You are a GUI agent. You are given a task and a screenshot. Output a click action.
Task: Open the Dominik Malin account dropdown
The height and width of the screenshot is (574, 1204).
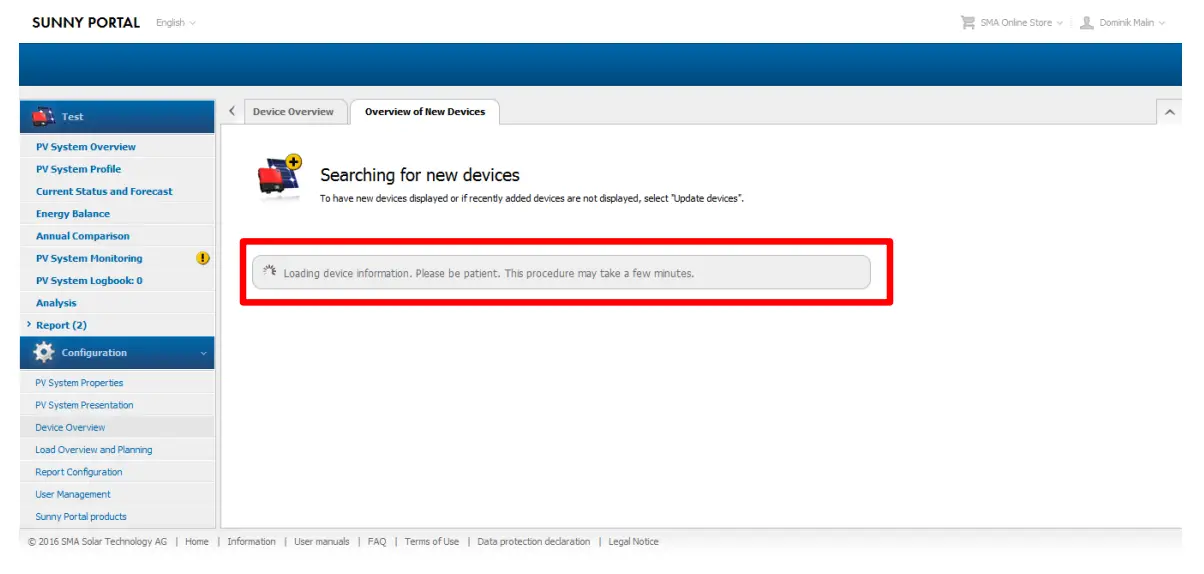coord(1132,22)
